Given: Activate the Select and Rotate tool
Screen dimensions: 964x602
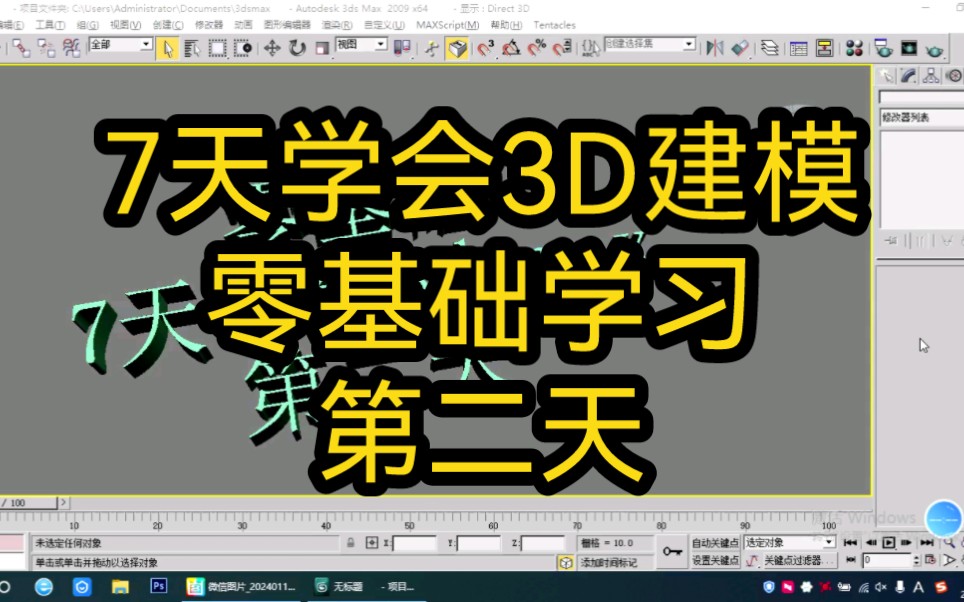Looking at the screenshot, I should [298, 47].
